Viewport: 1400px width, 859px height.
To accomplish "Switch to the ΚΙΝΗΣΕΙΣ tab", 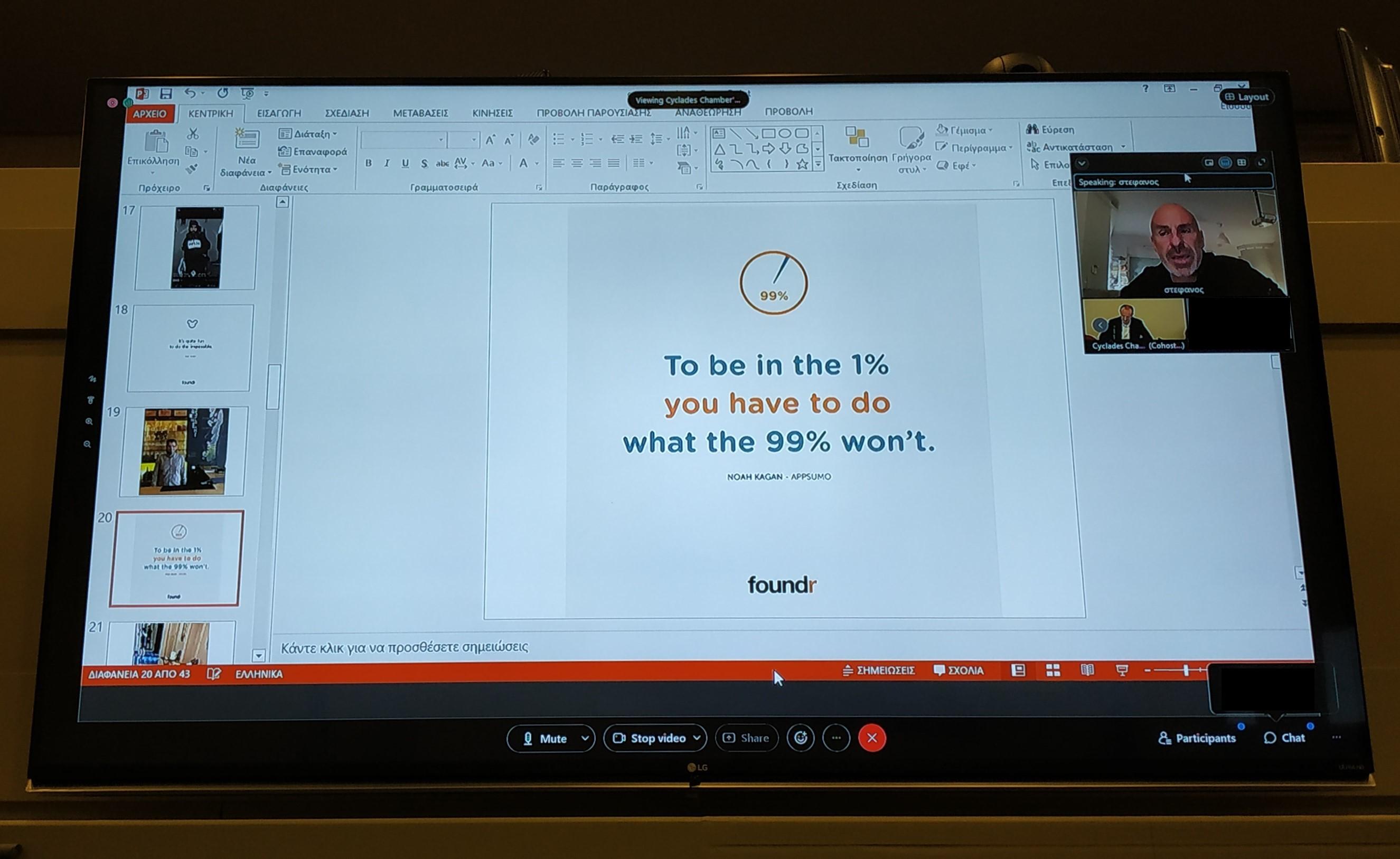I will [493, 113].
